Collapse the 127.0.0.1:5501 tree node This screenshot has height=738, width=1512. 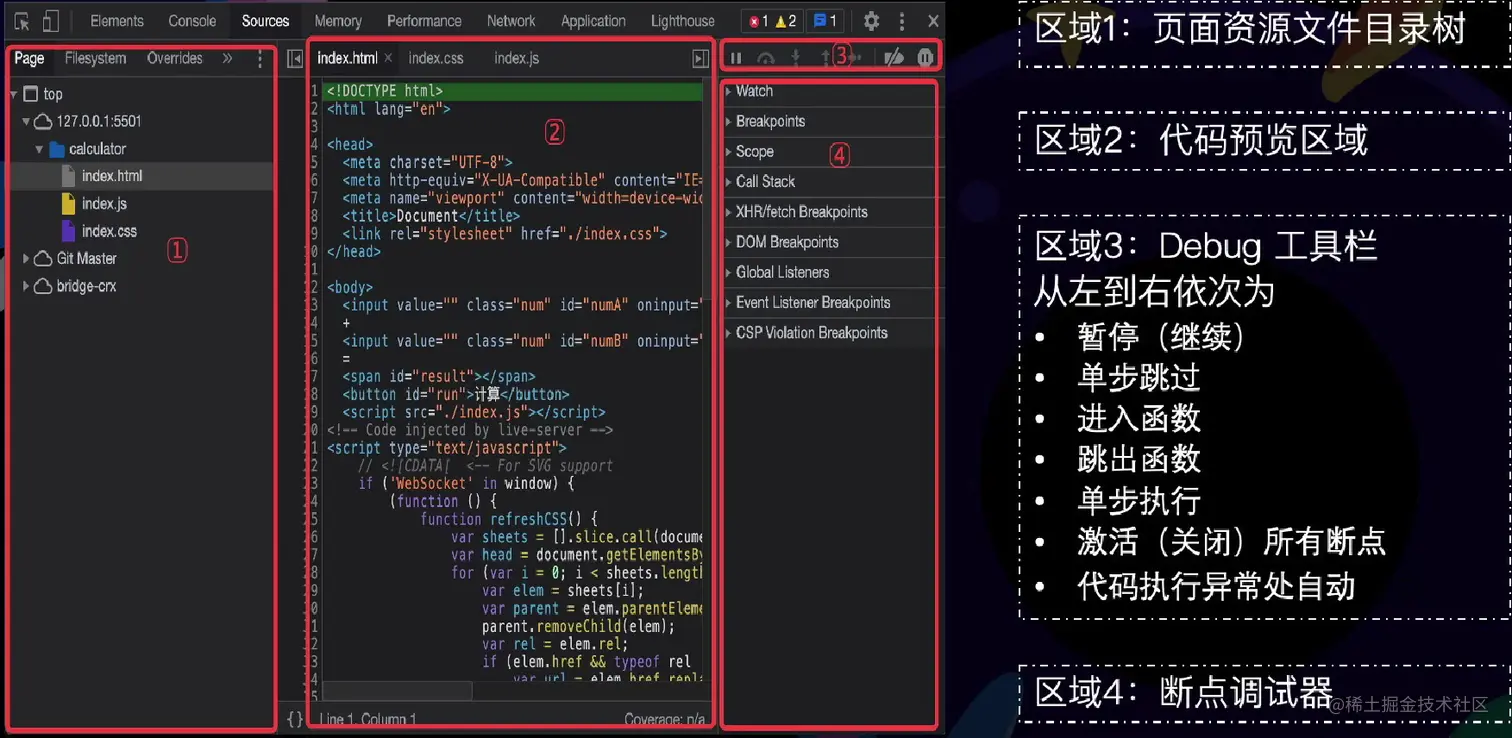(x=26, y=122)
